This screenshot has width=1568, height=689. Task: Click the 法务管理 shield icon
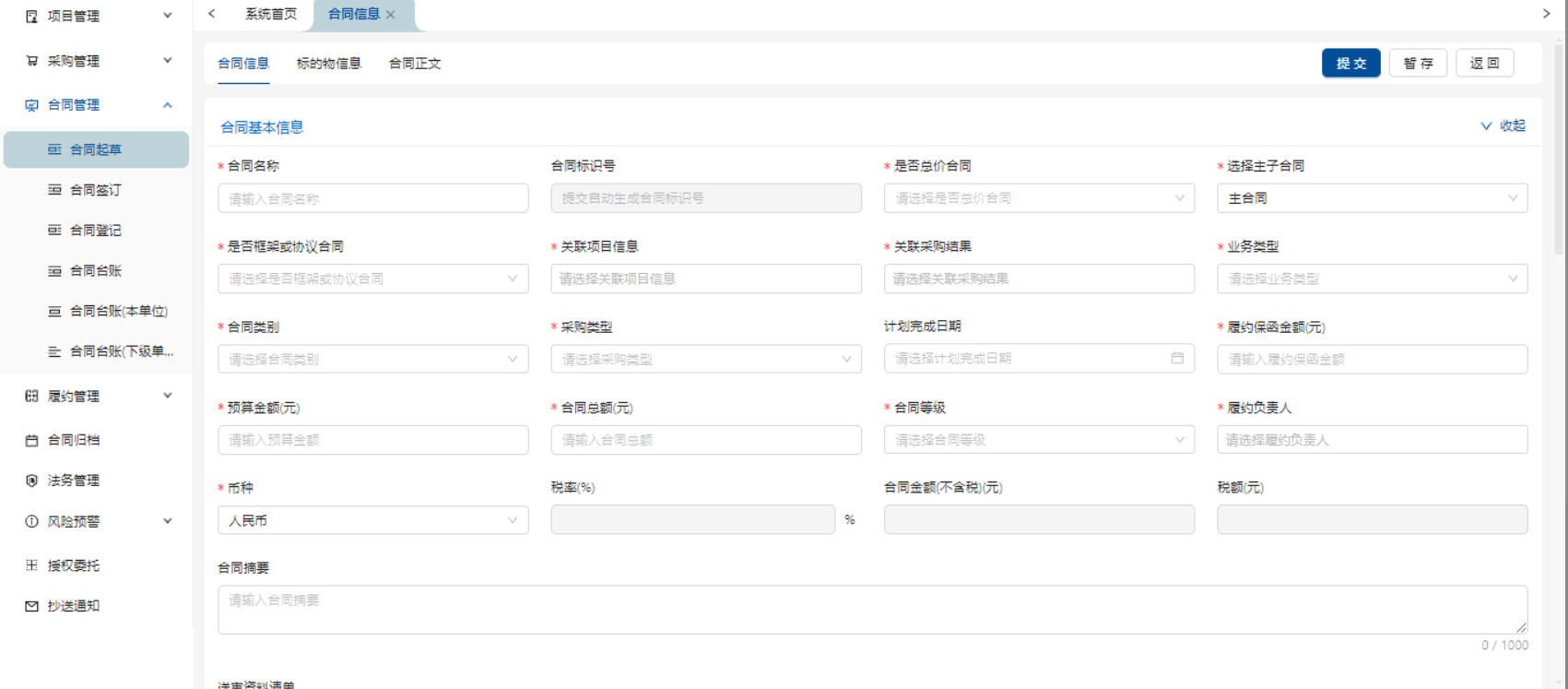(x=31, y=481)
